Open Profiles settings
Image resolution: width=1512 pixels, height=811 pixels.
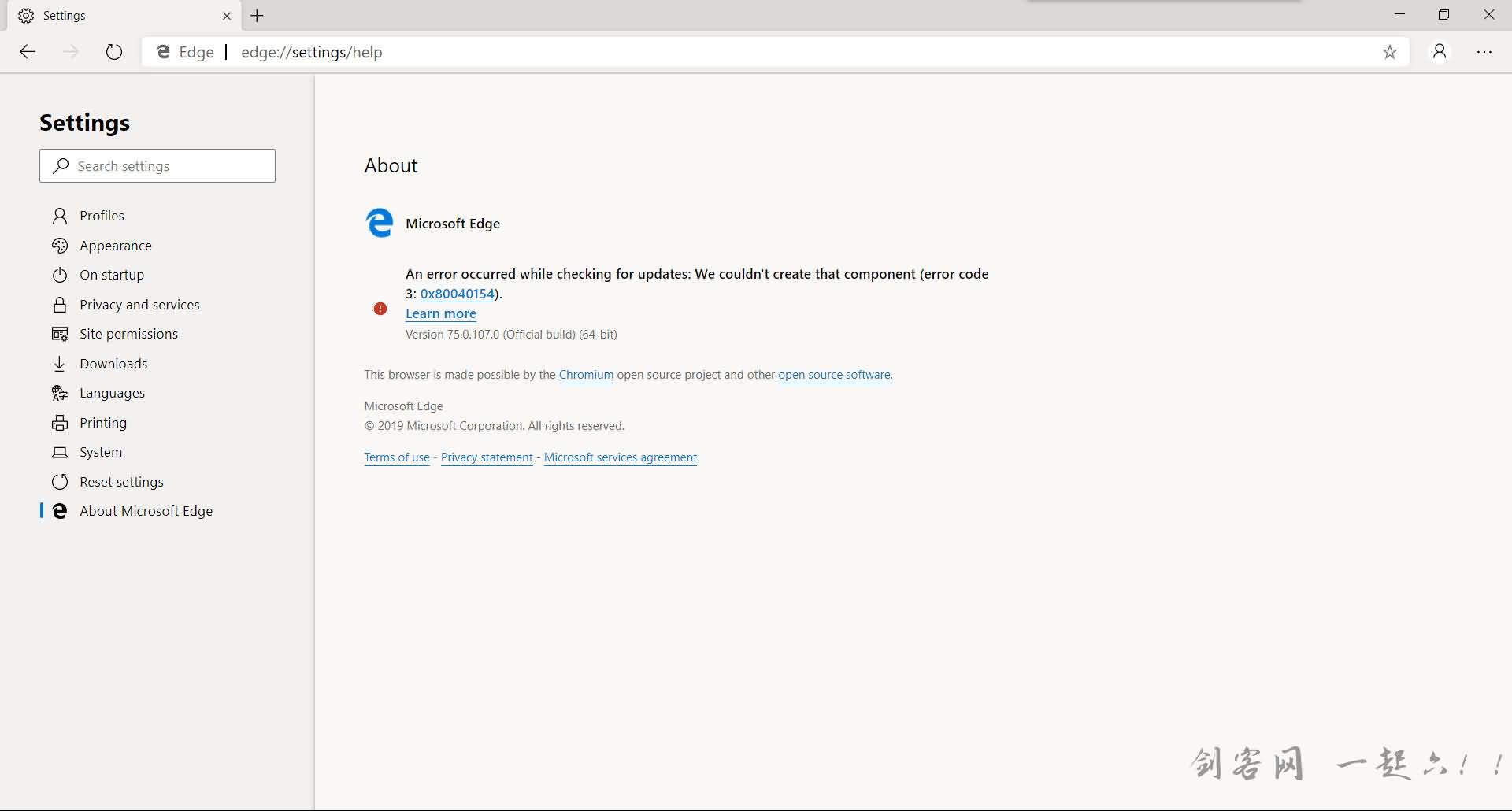102,216
